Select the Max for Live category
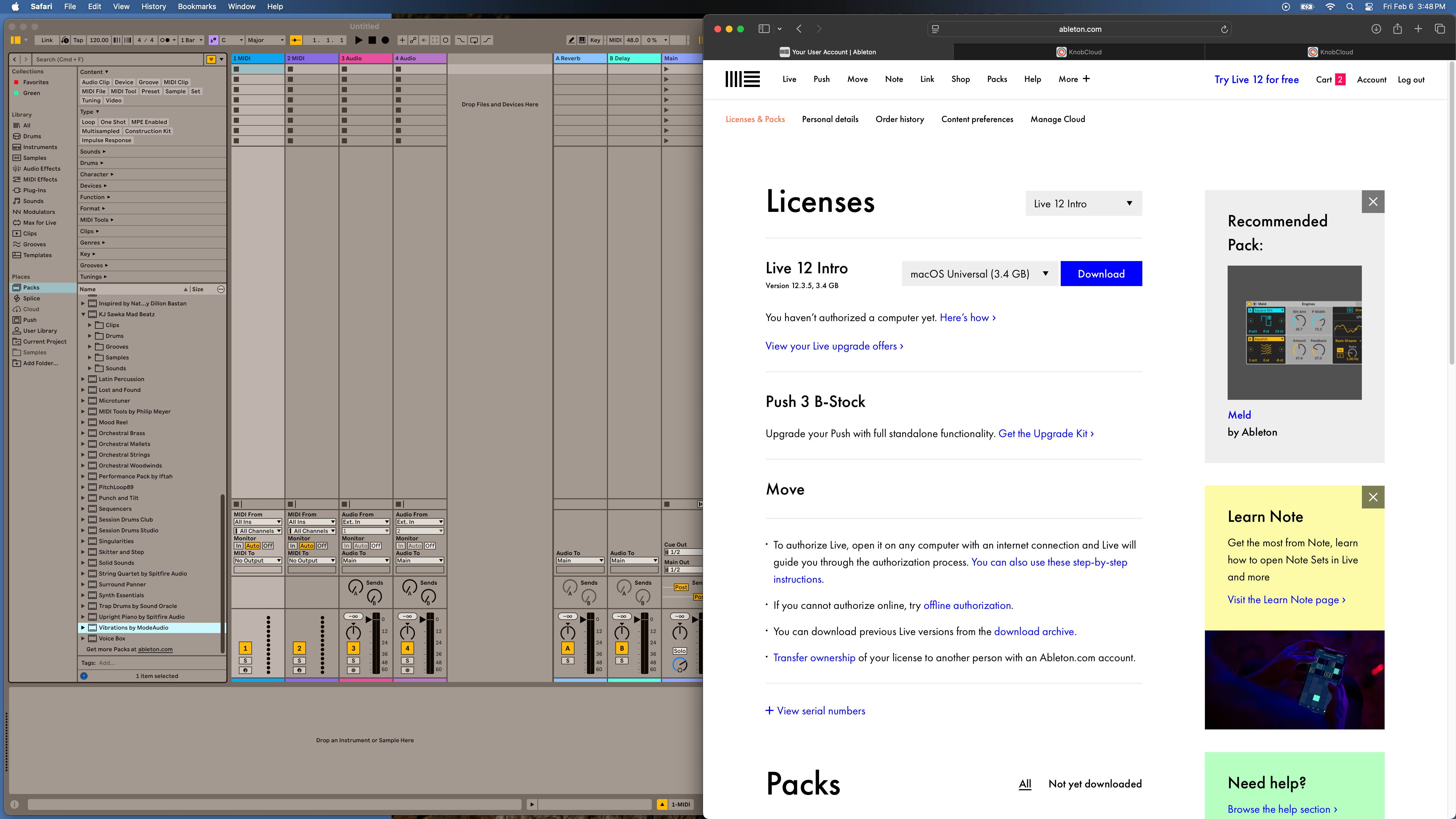The width and height of the screenshot is (1456, 819). [x=37, y=222]
